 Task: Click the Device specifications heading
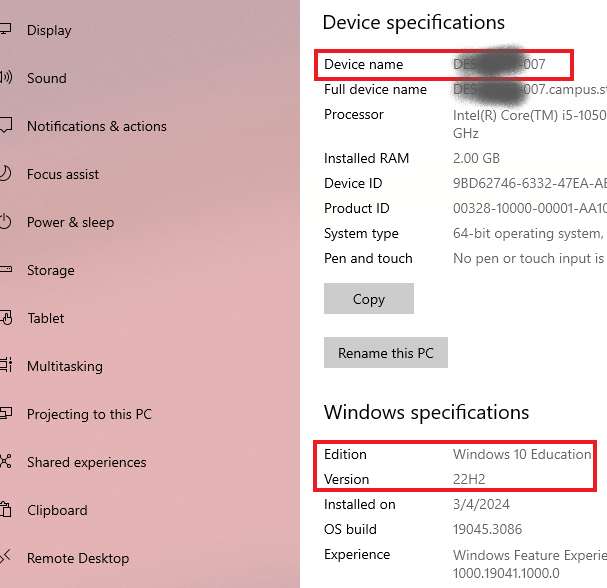click(414, 22)
